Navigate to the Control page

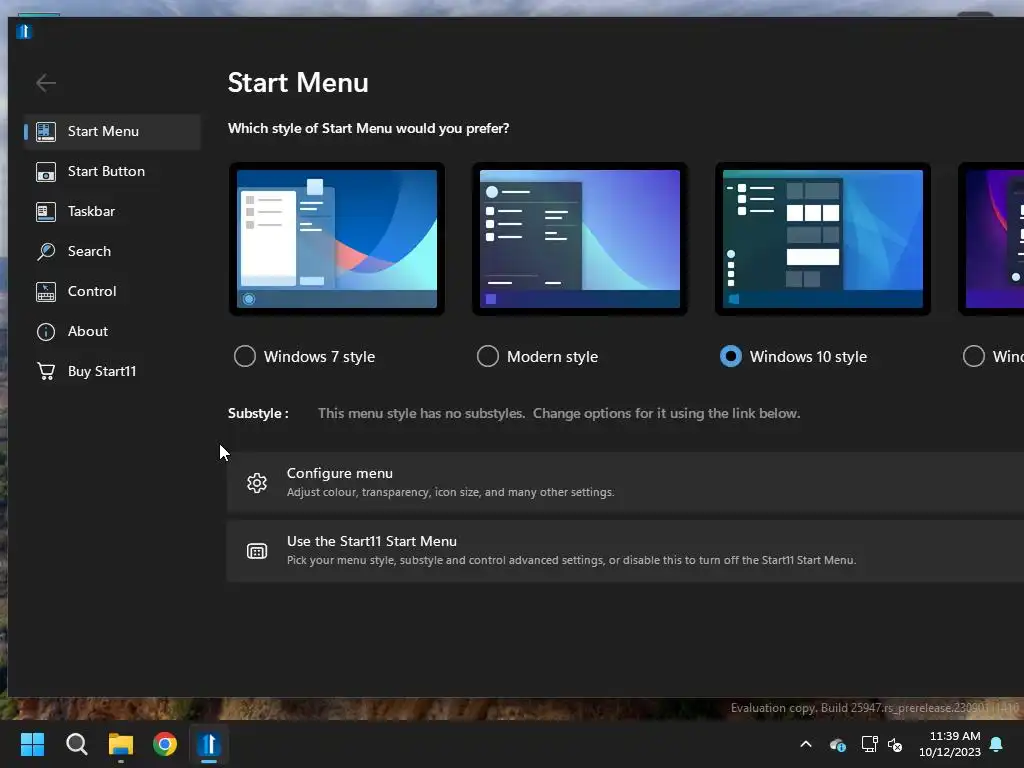[112, 292]
